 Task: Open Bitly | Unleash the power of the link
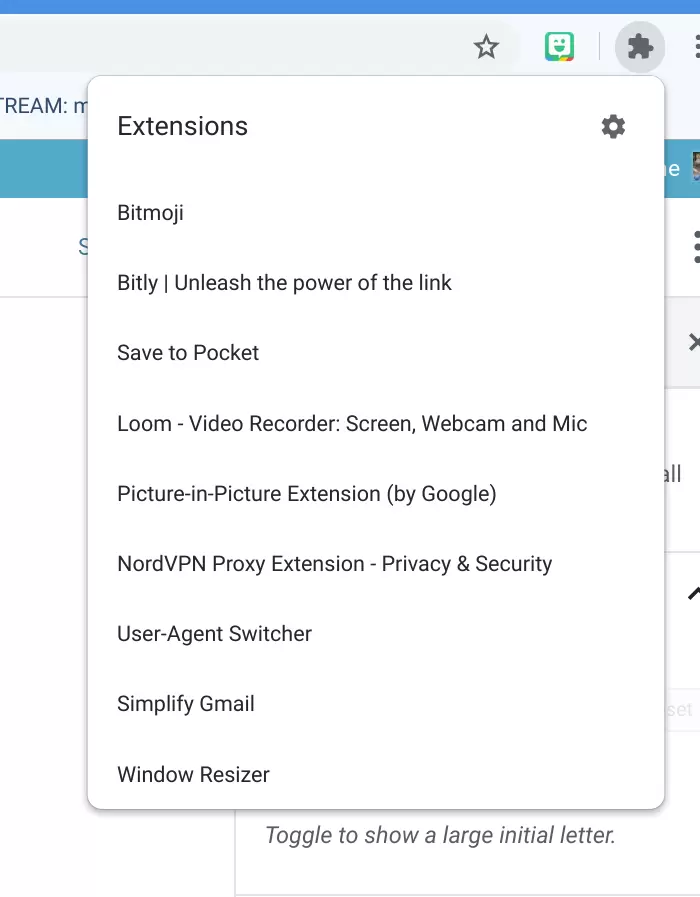pyautogui.click(x=284, y=283)
